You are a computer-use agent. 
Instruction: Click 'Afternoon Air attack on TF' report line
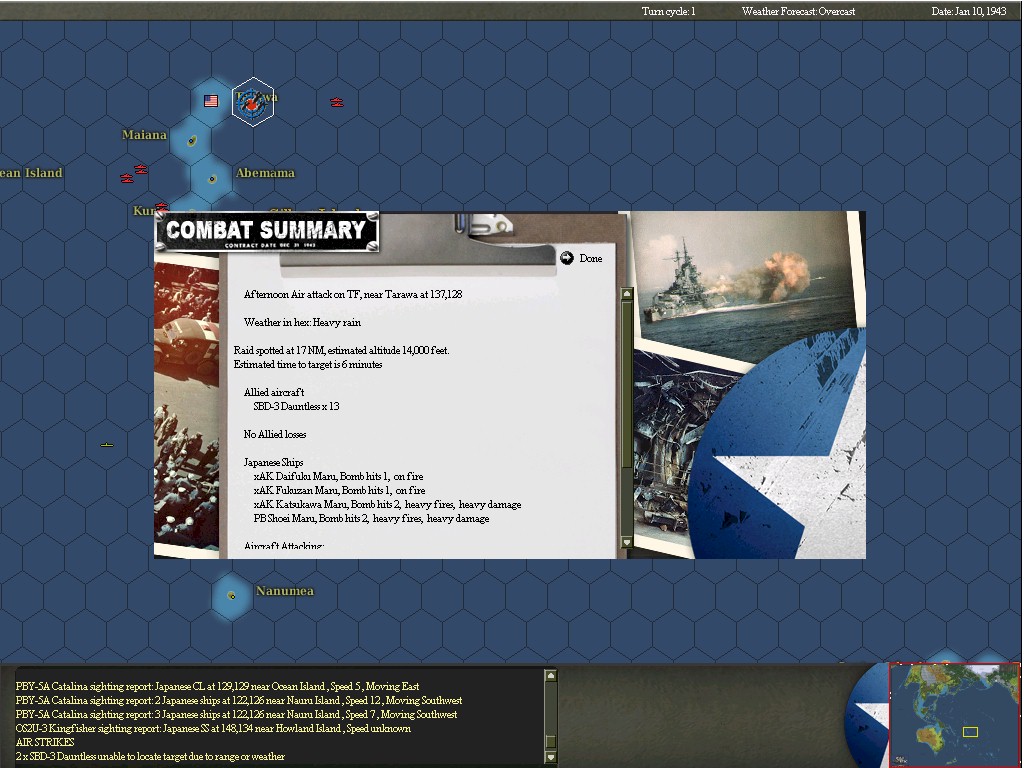(353, 295)
